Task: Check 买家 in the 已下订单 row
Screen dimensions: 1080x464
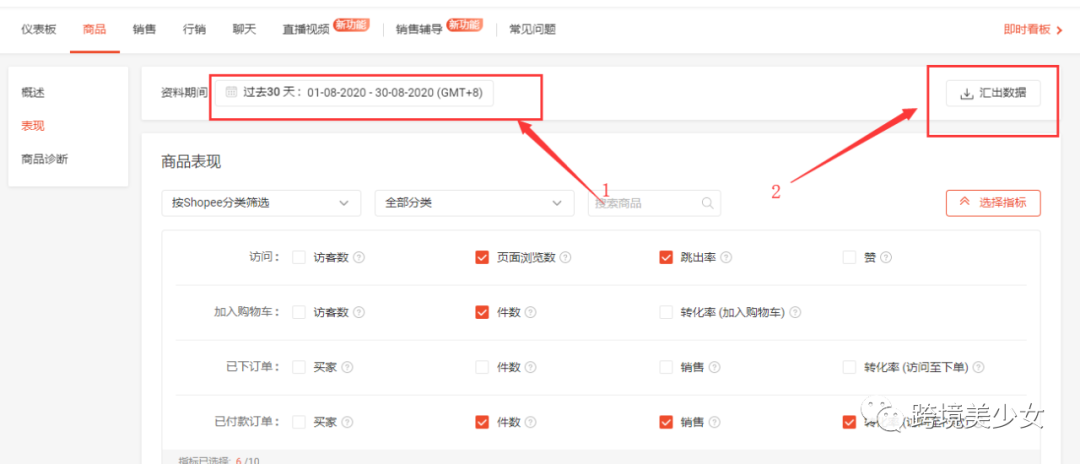Action: click(x=298, y=368)
